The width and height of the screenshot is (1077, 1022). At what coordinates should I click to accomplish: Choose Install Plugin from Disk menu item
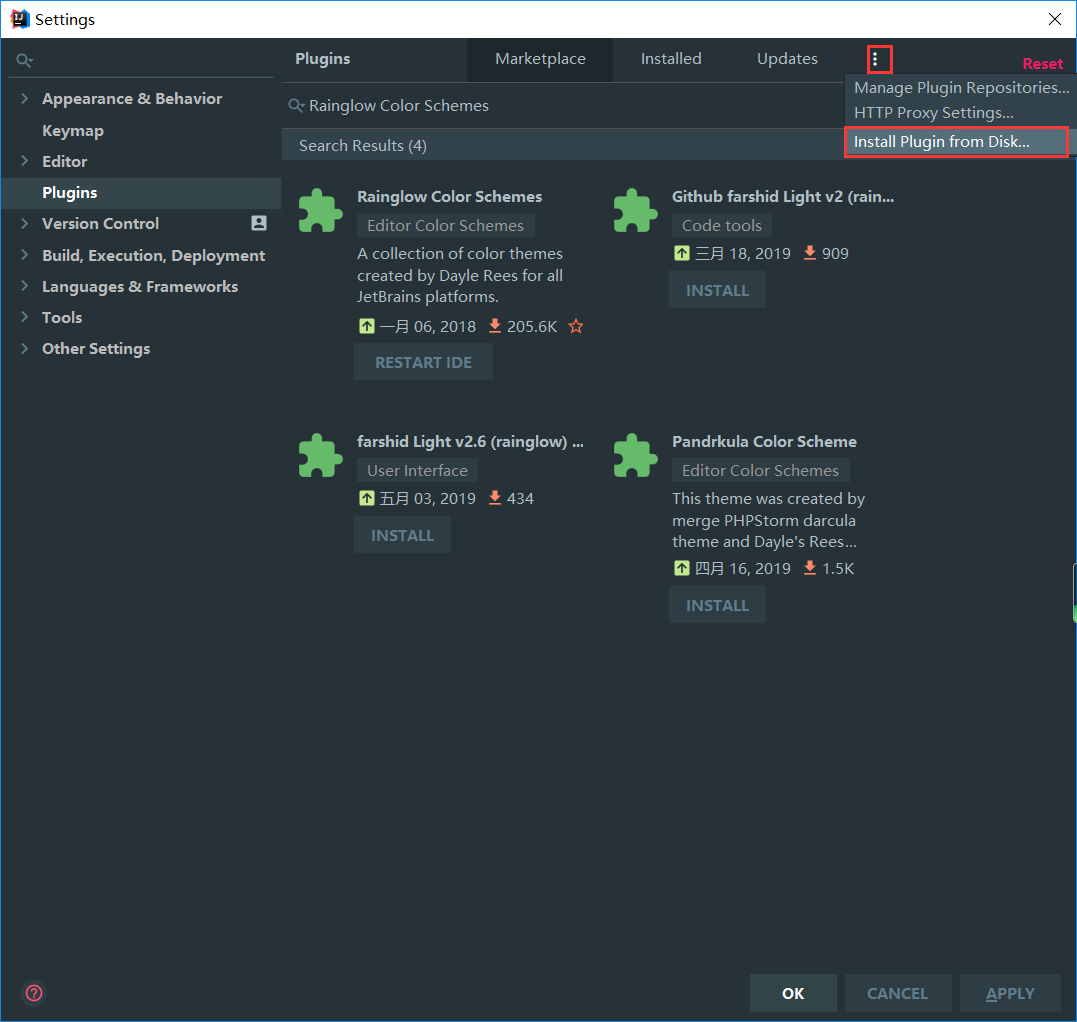point(941,142)
